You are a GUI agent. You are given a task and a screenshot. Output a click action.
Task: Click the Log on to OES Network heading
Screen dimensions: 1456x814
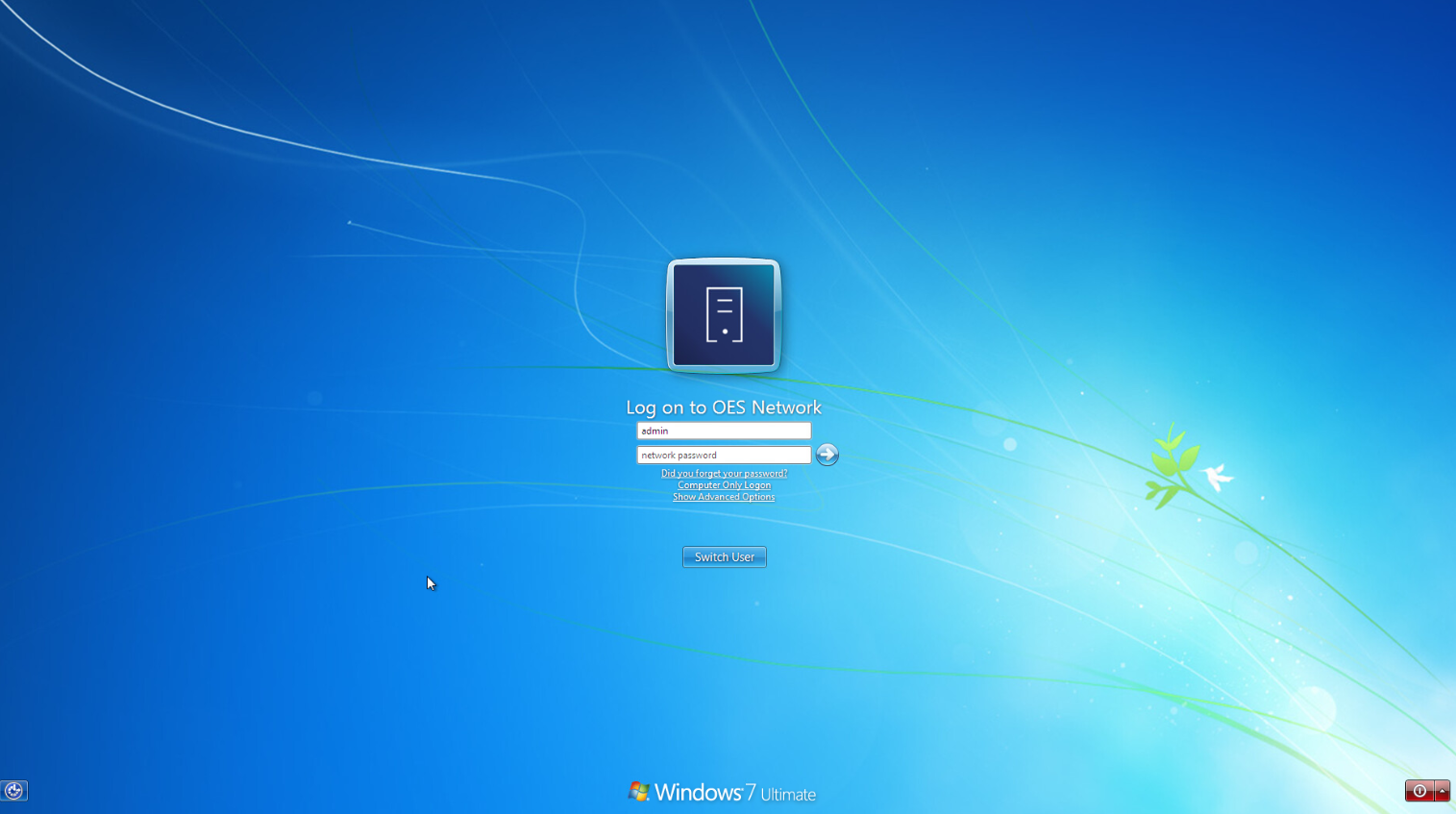[724, 407]
